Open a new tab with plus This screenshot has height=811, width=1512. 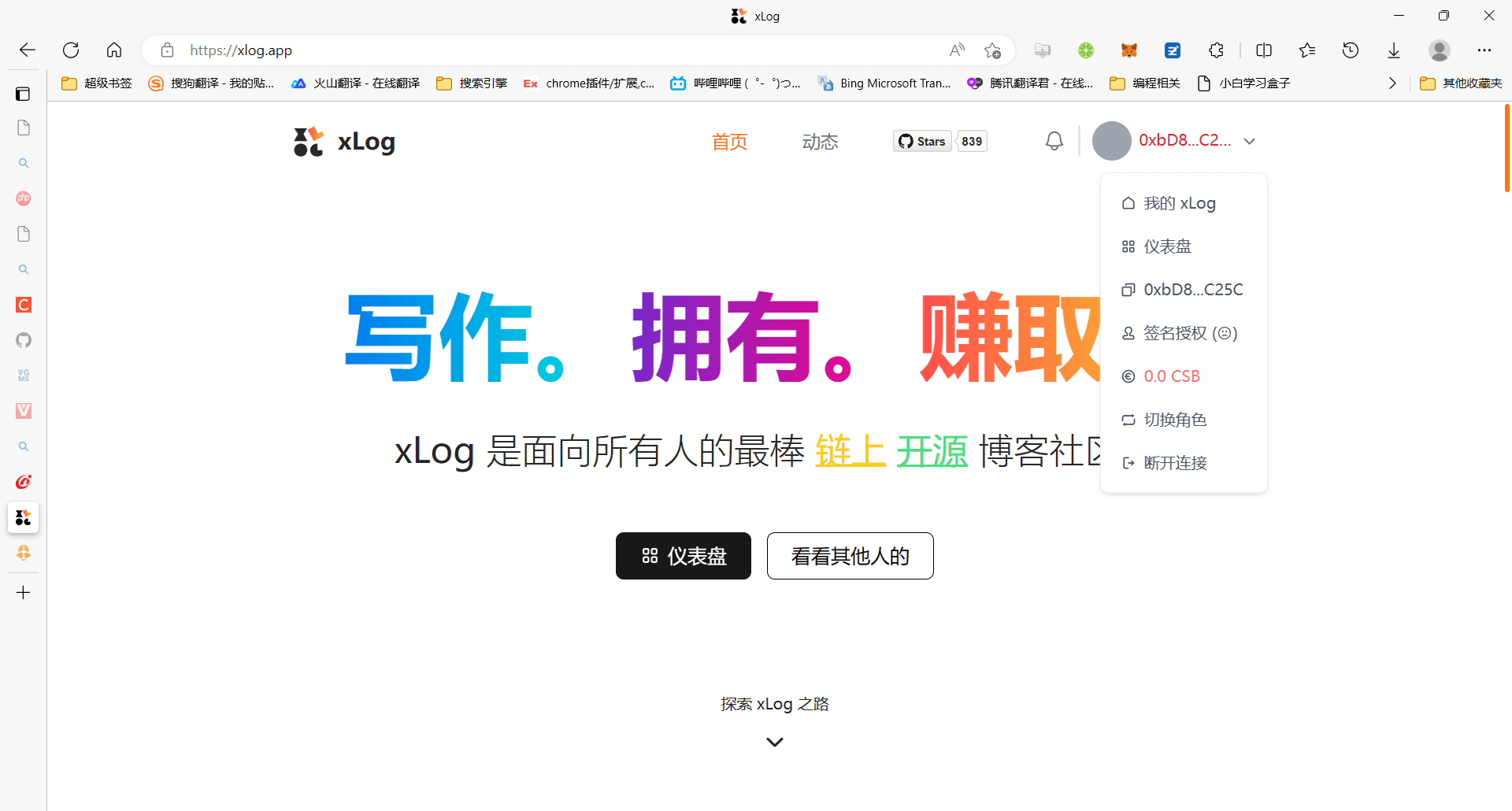[24, 592]
